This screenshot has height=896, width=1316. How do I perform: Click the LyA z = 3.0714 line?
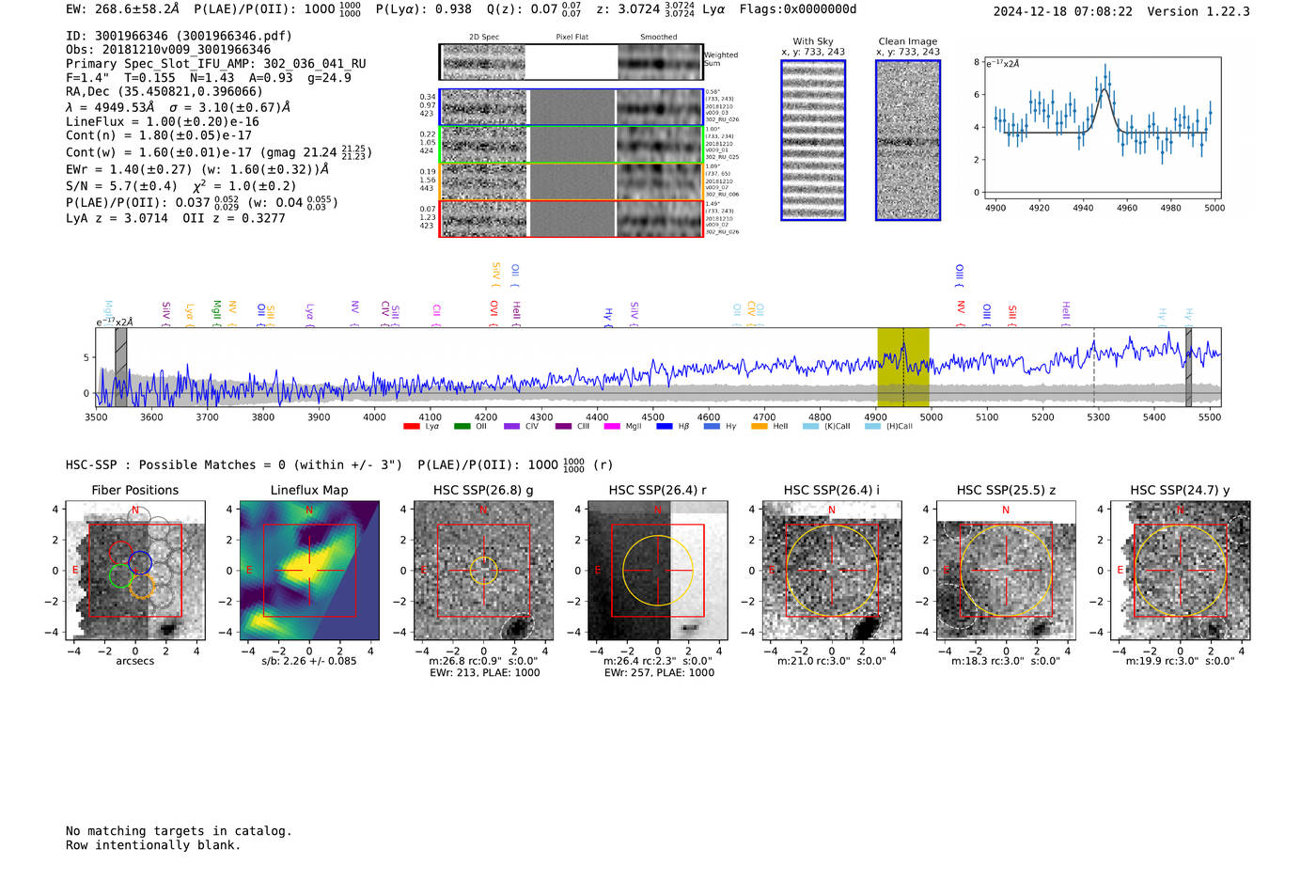176,218
